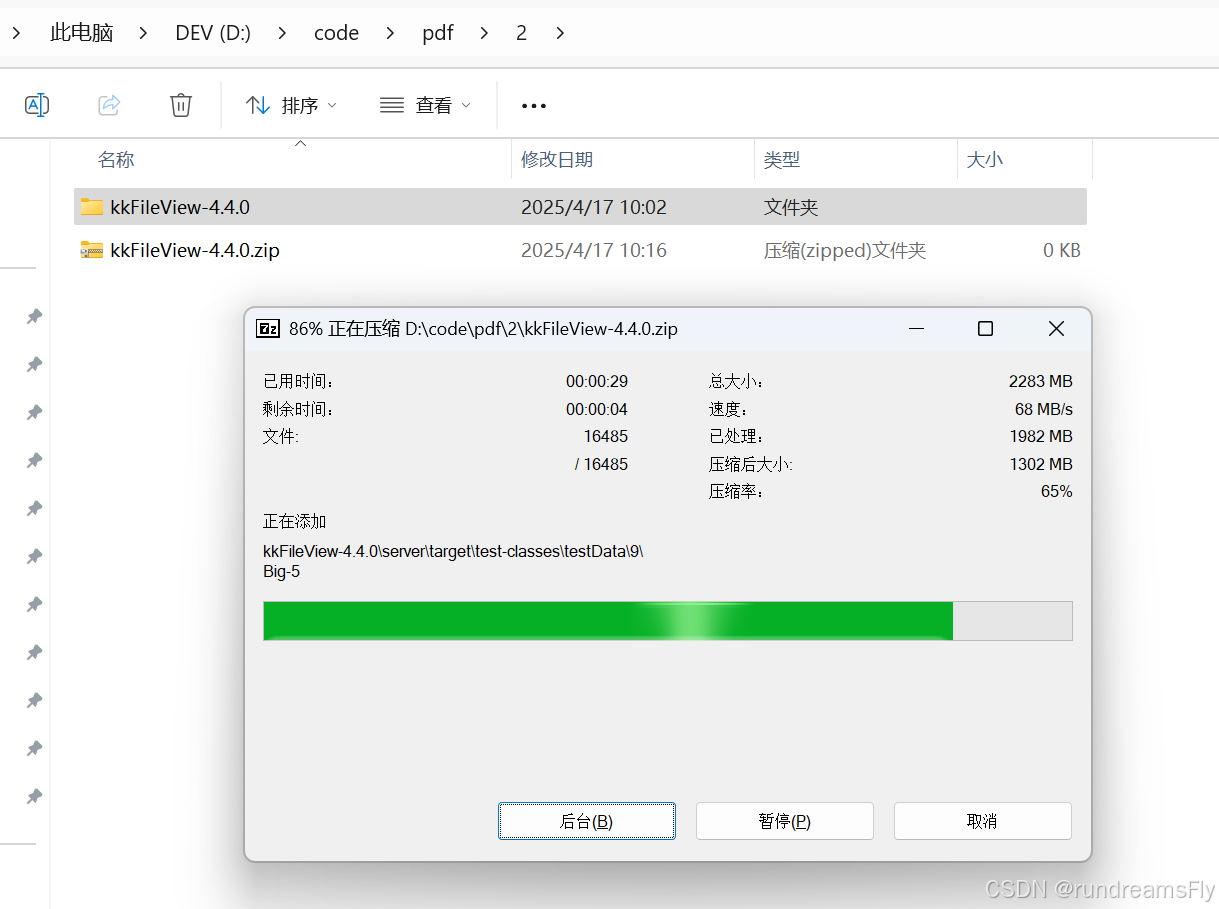Screen dimensions: 1219x909
Task: Click 总大小 value 2283 MB
Action: point(1041,381)
